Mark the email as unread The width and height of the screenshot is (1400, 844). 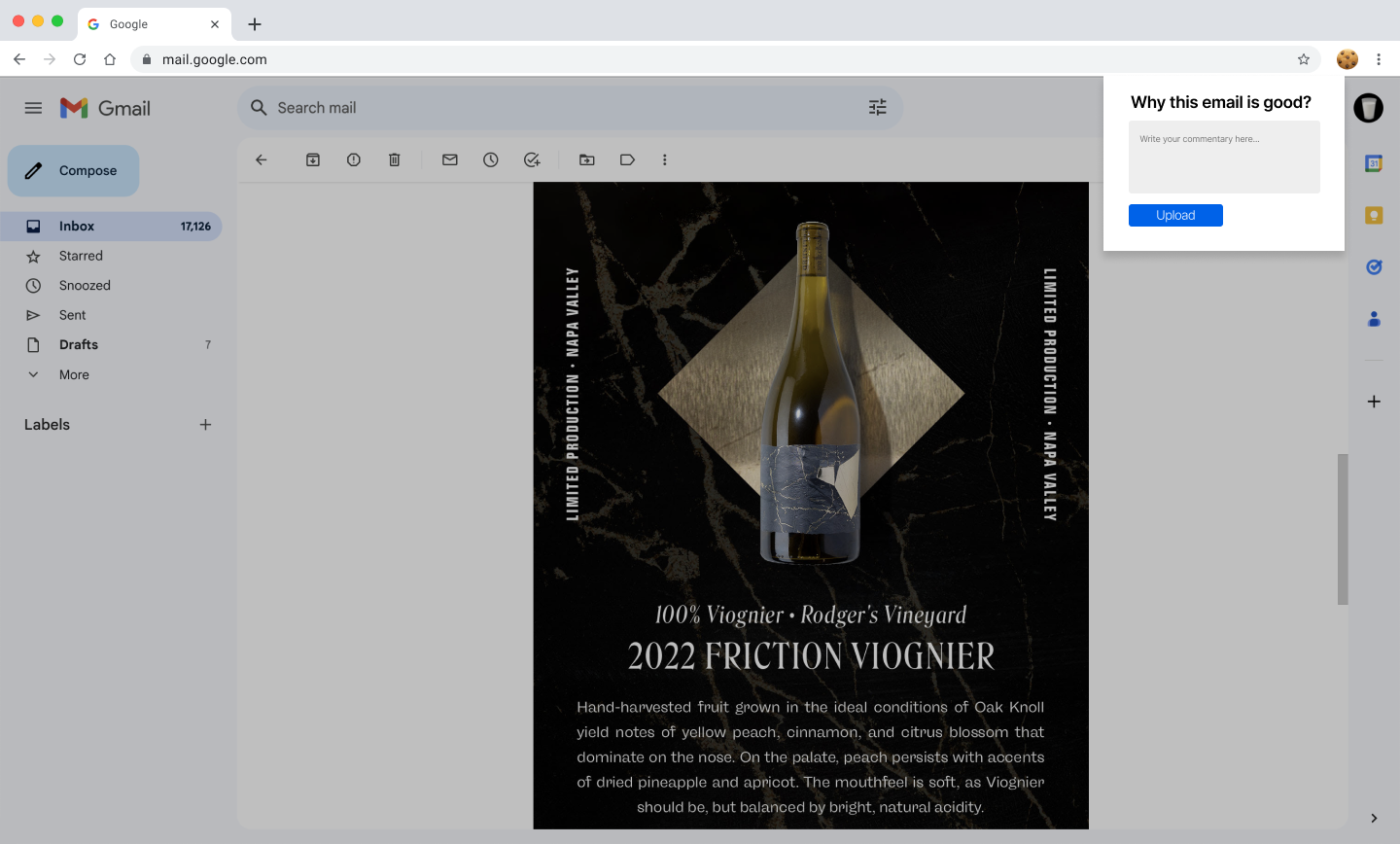click(450, 159)
